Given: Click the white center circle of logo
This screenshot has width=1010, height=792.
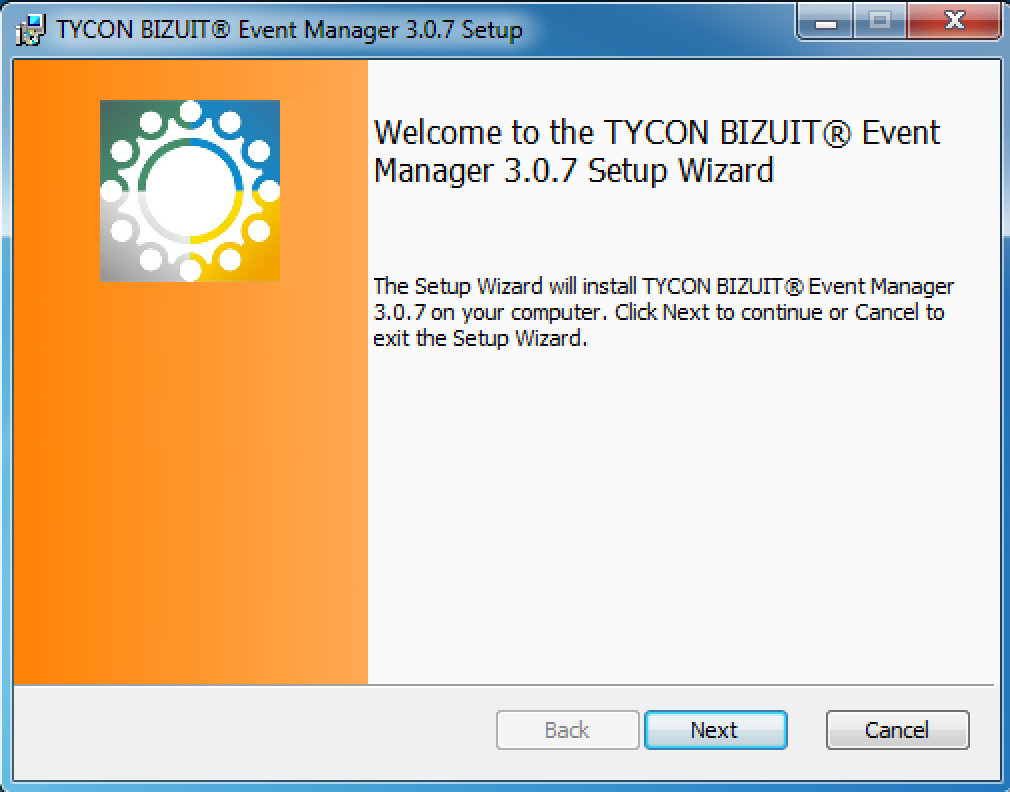Looking at the screenshot, I should (x=190, y=191).
